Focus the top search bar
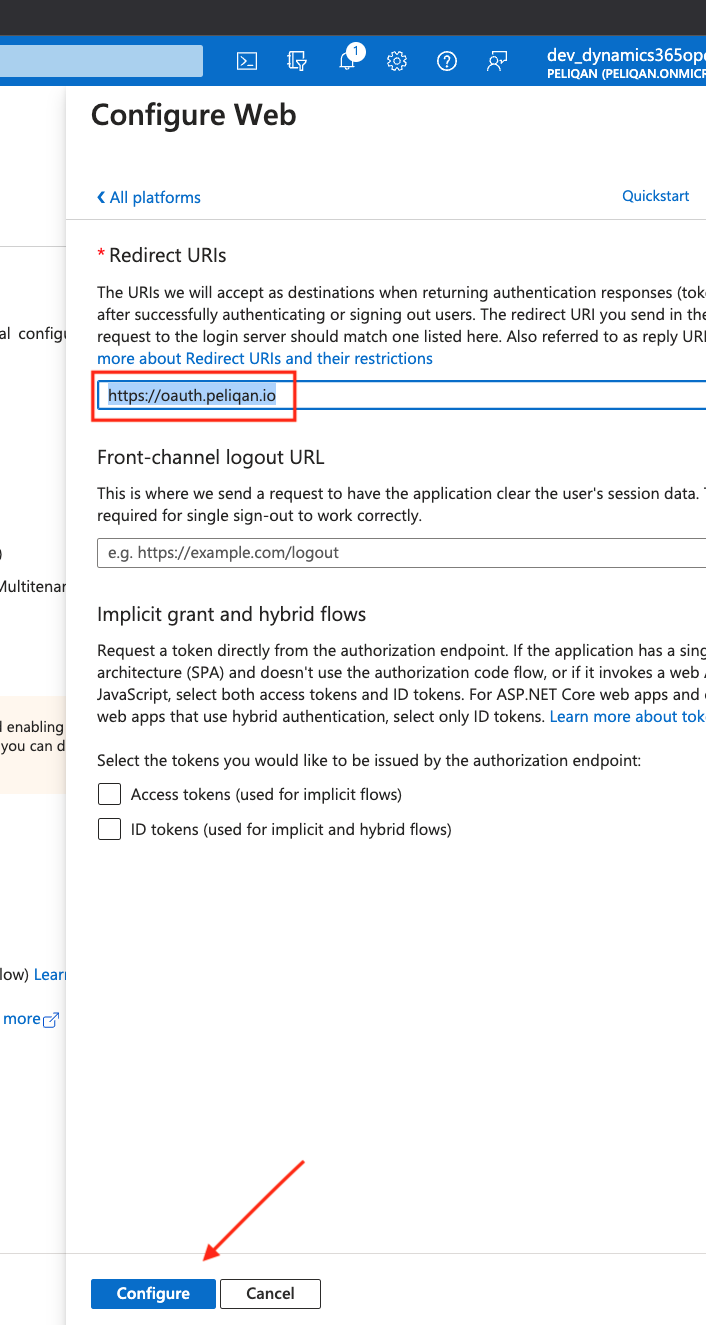The height and width of the screenshot is (1325, 706). coord(101,61)
